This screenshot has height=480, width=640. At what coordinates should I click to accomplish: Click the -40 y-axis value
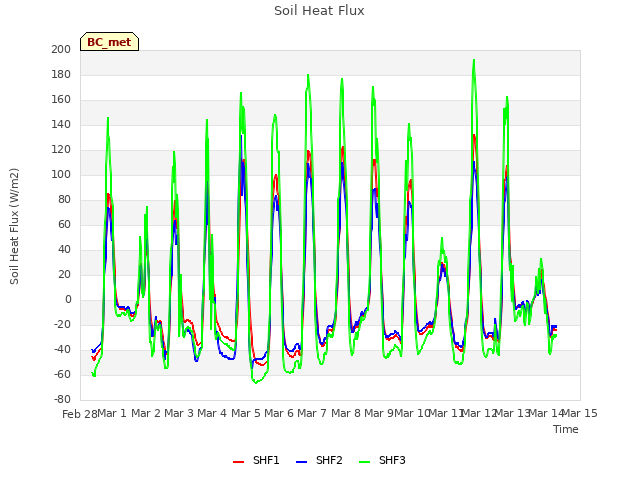click(62, 349)
